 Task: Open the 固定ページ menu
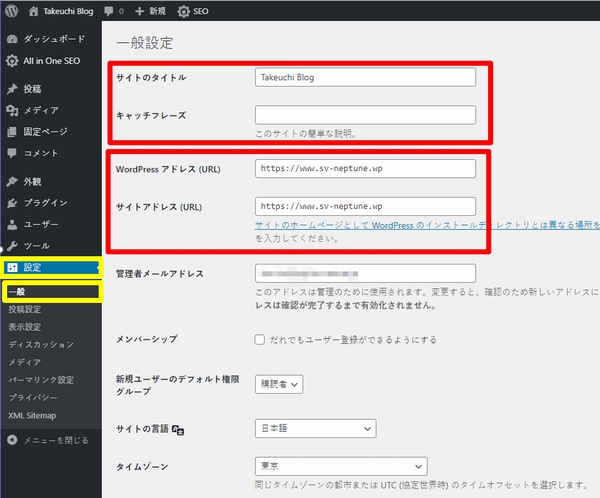point(46,132)
